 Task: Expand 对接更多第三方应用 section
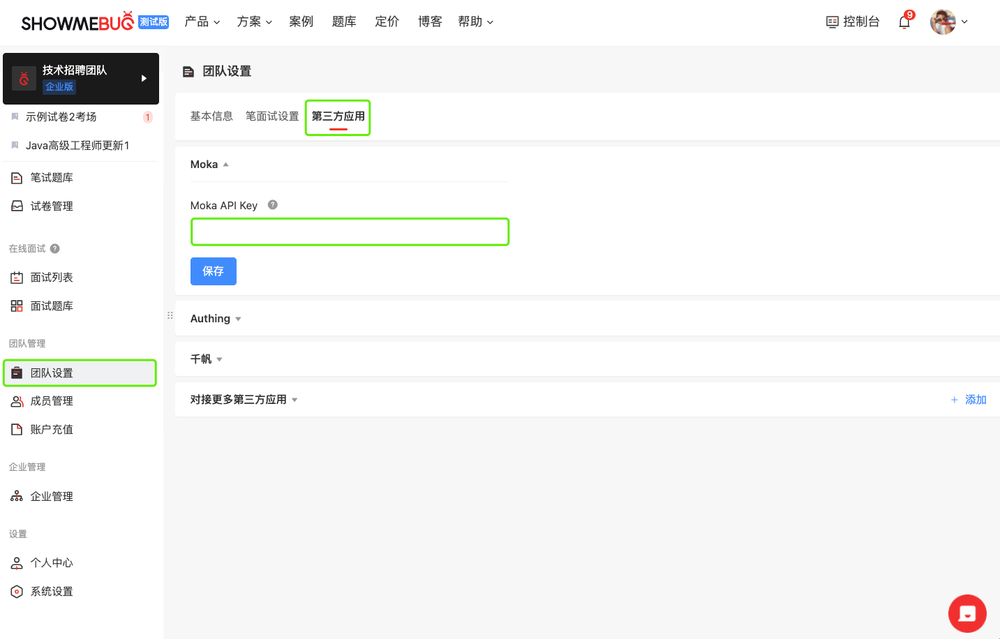(x=244, y=400)
